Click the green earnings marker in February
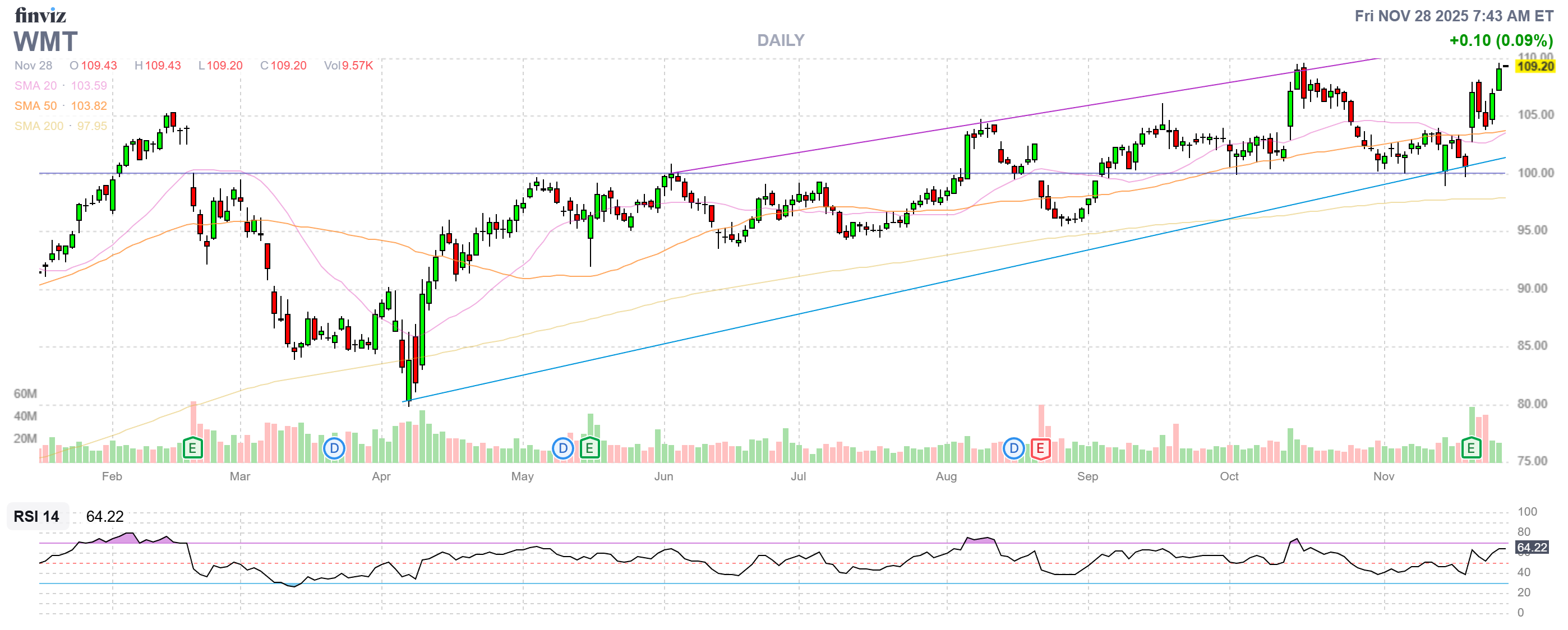The image size is (1568, 630). [x=192, y=449]
